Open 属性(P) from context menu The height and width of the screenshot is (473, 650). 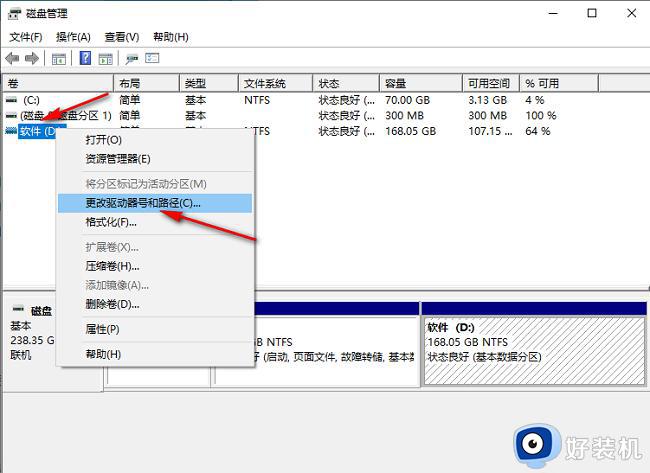pos(155,330)
